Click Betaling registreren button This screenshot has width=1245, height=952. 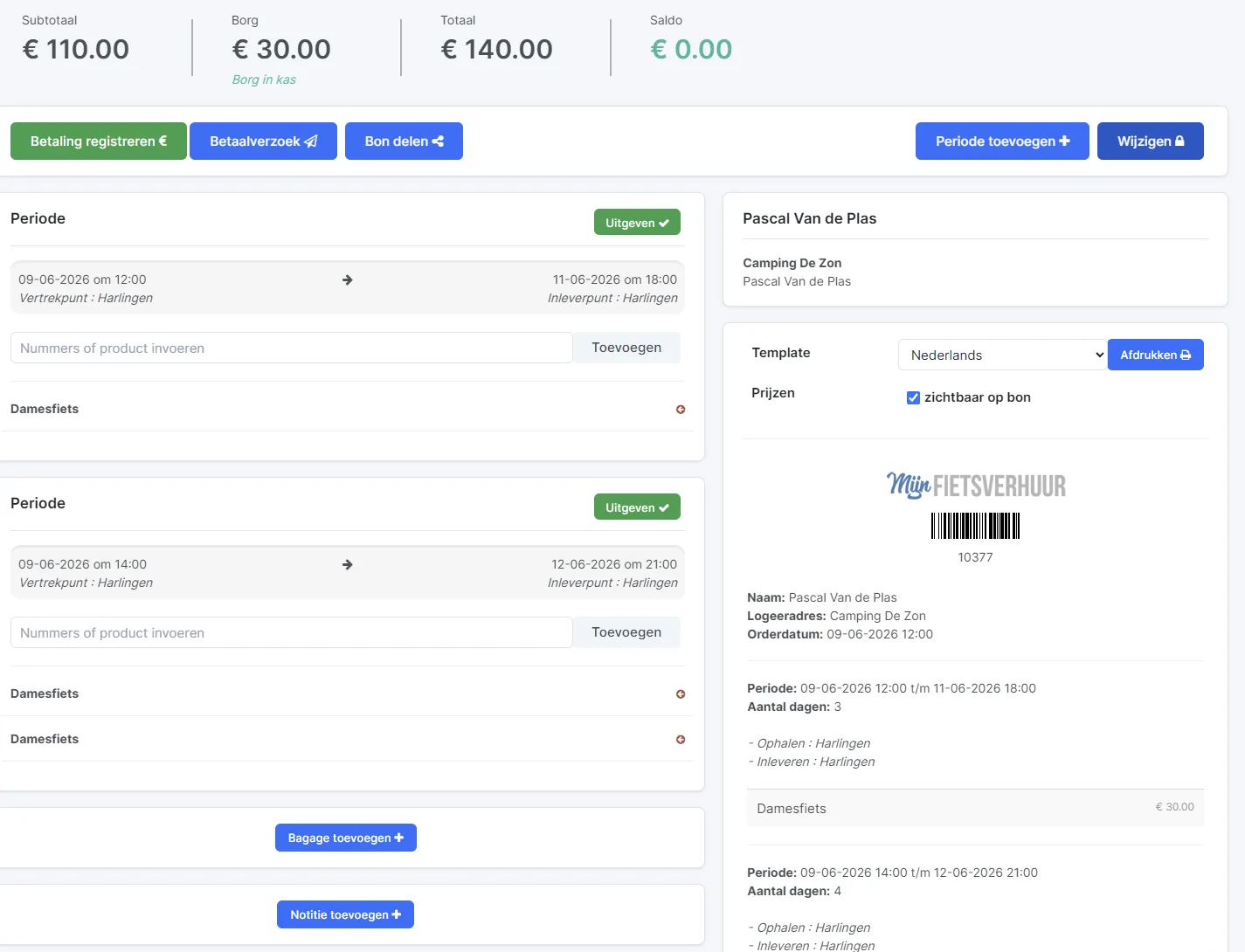pos(99,141)
